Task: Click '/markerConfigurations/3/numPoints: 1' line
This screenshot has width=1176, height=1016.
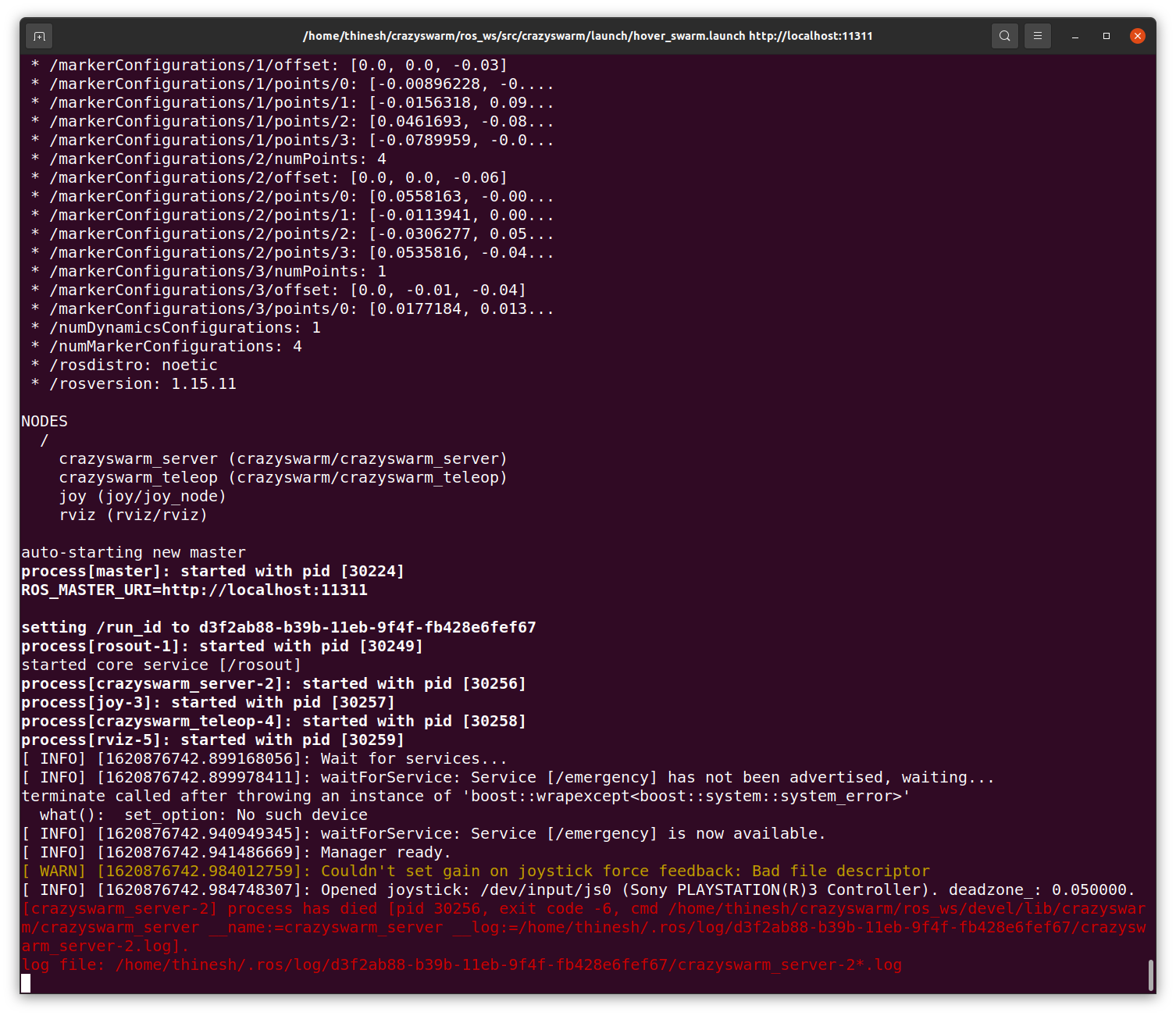Action: click(208, 272)
